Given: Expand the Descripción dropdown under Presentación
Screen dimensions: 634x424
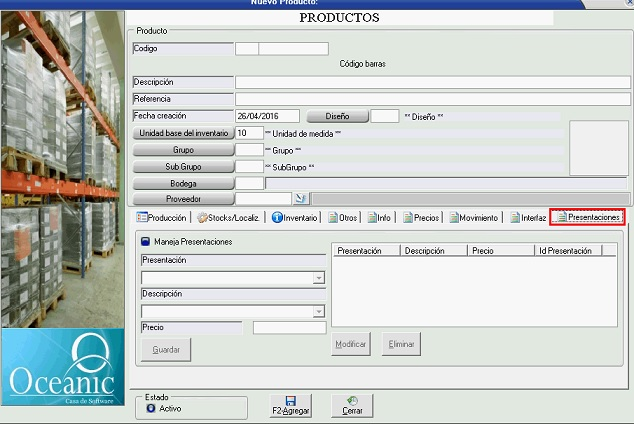Looking at the screenshot, I should [319, 312].
